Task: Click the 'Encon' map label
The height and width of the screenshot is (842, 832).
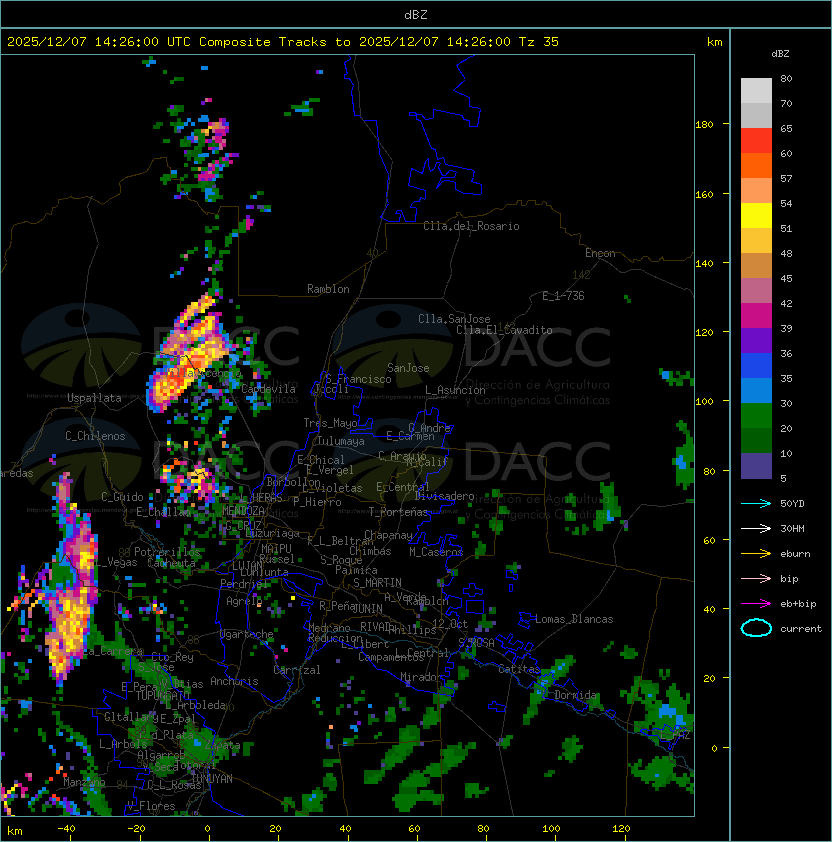Action: 600,253
